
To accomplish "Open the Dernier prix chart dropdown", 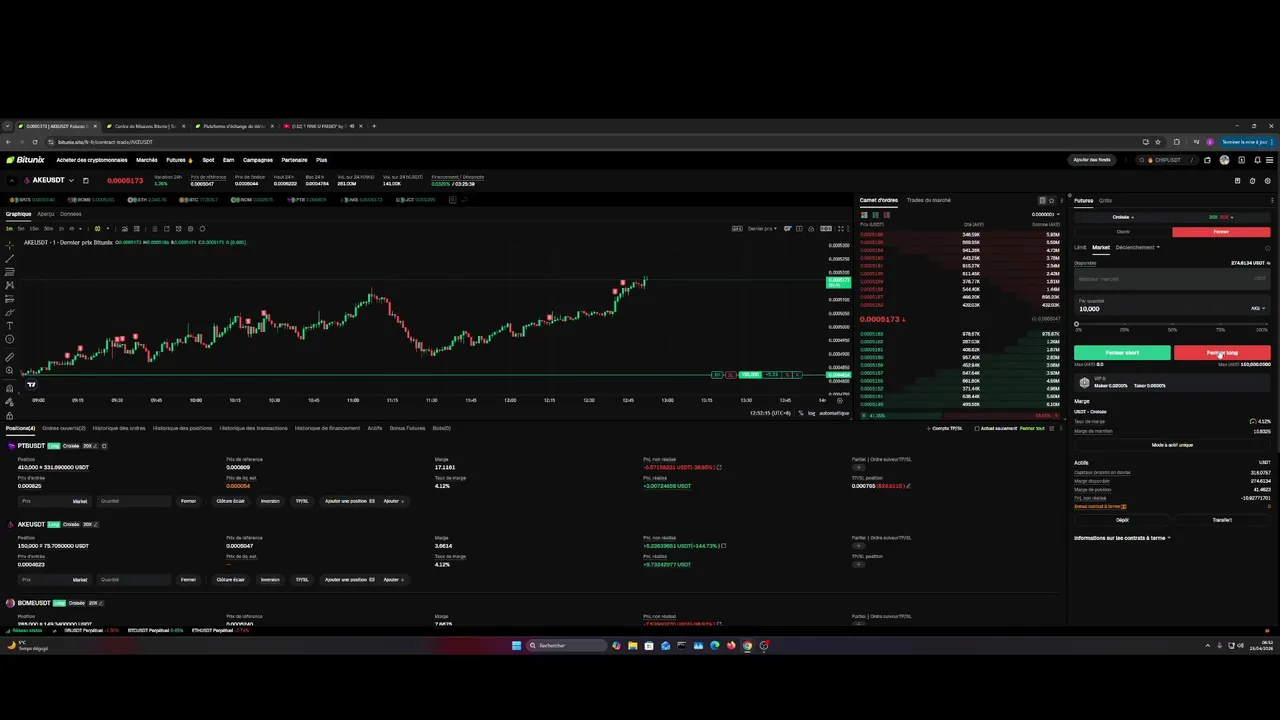I will pos(762,228).
